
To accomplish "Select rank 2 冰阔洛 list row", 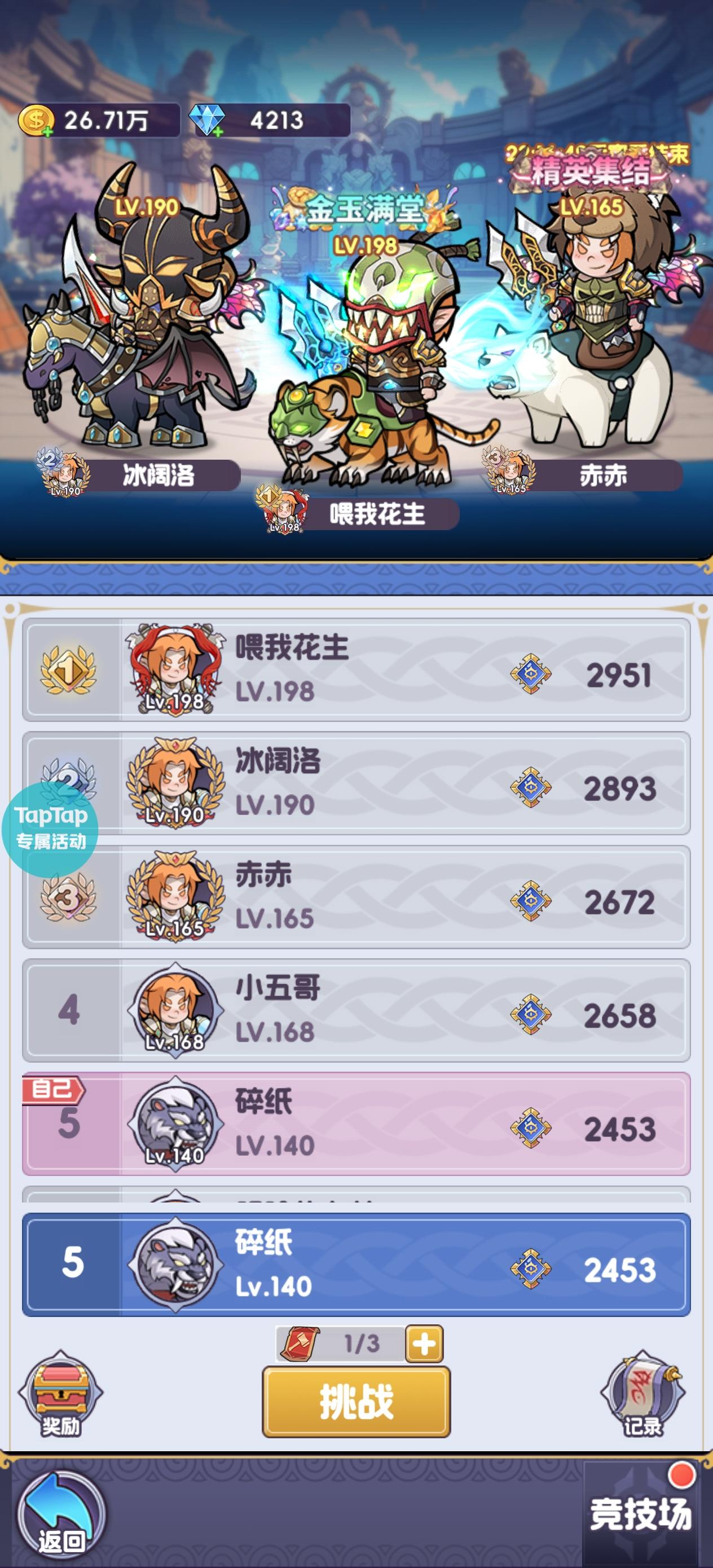I will [x=356, y=783].
